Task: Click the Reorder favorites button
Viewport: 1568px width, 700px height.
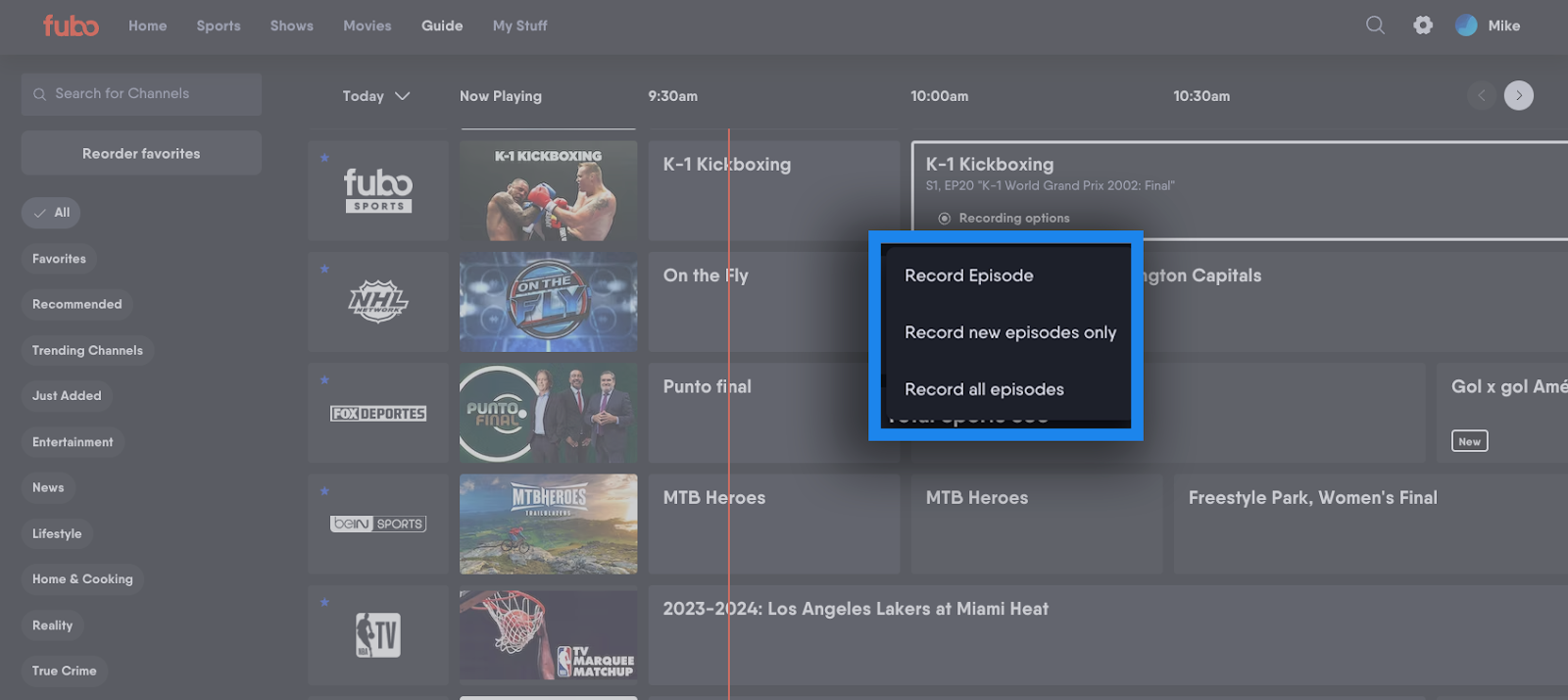Action: (141, 154)
